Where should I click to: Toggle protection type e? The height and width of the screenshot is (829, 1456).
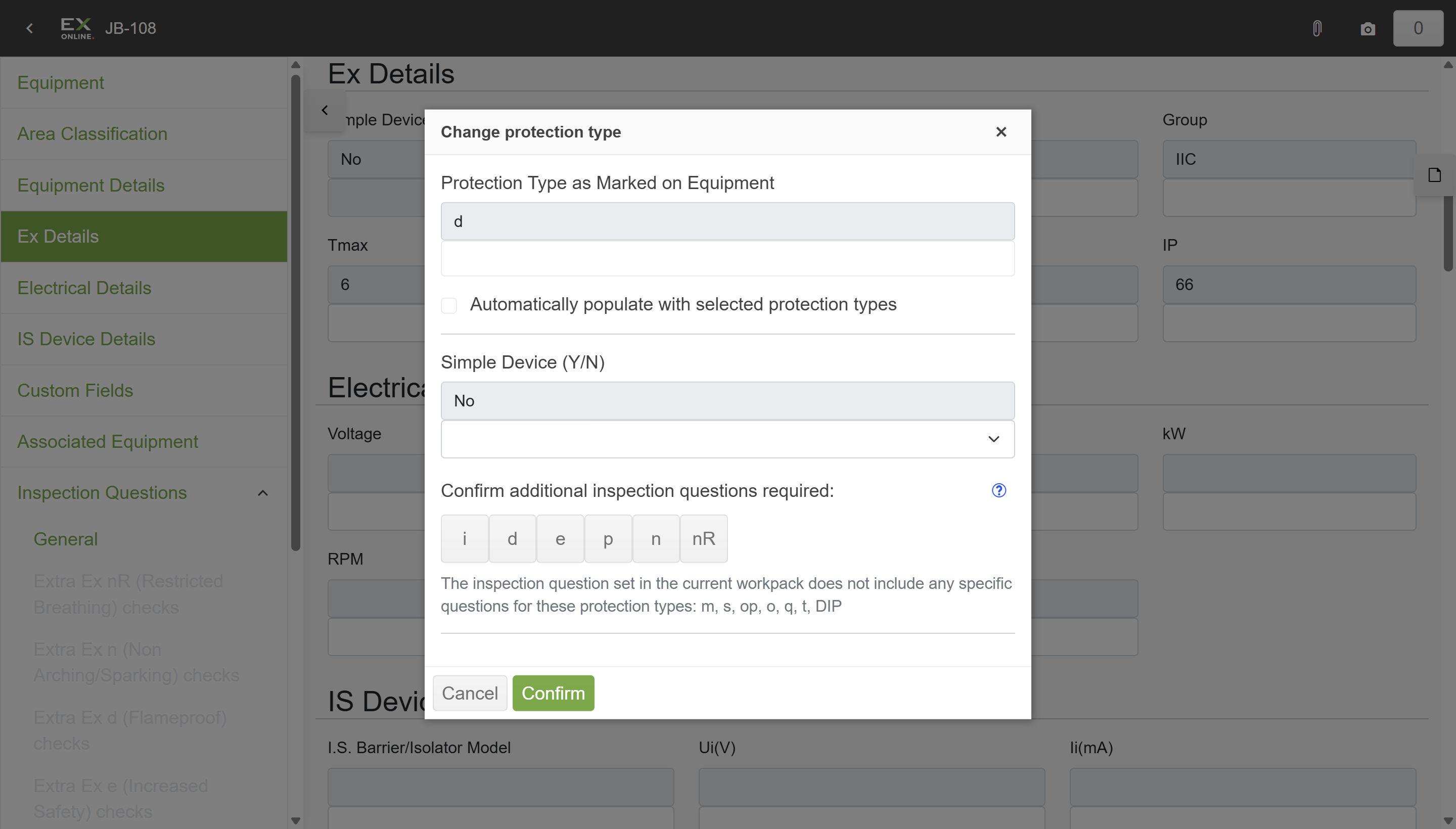[x=560, y=539]
